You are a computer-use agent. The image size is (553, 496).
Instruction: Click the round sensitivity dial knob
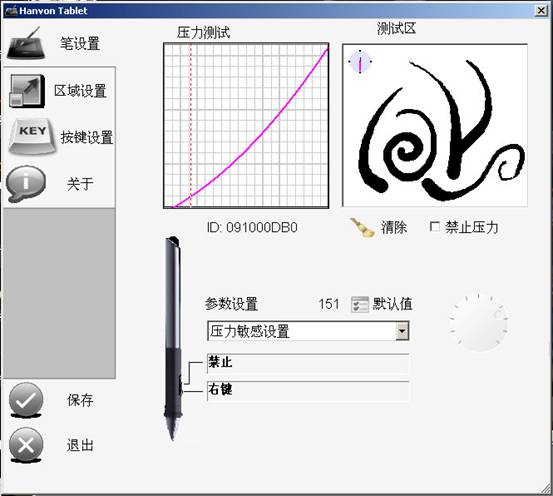478,322
